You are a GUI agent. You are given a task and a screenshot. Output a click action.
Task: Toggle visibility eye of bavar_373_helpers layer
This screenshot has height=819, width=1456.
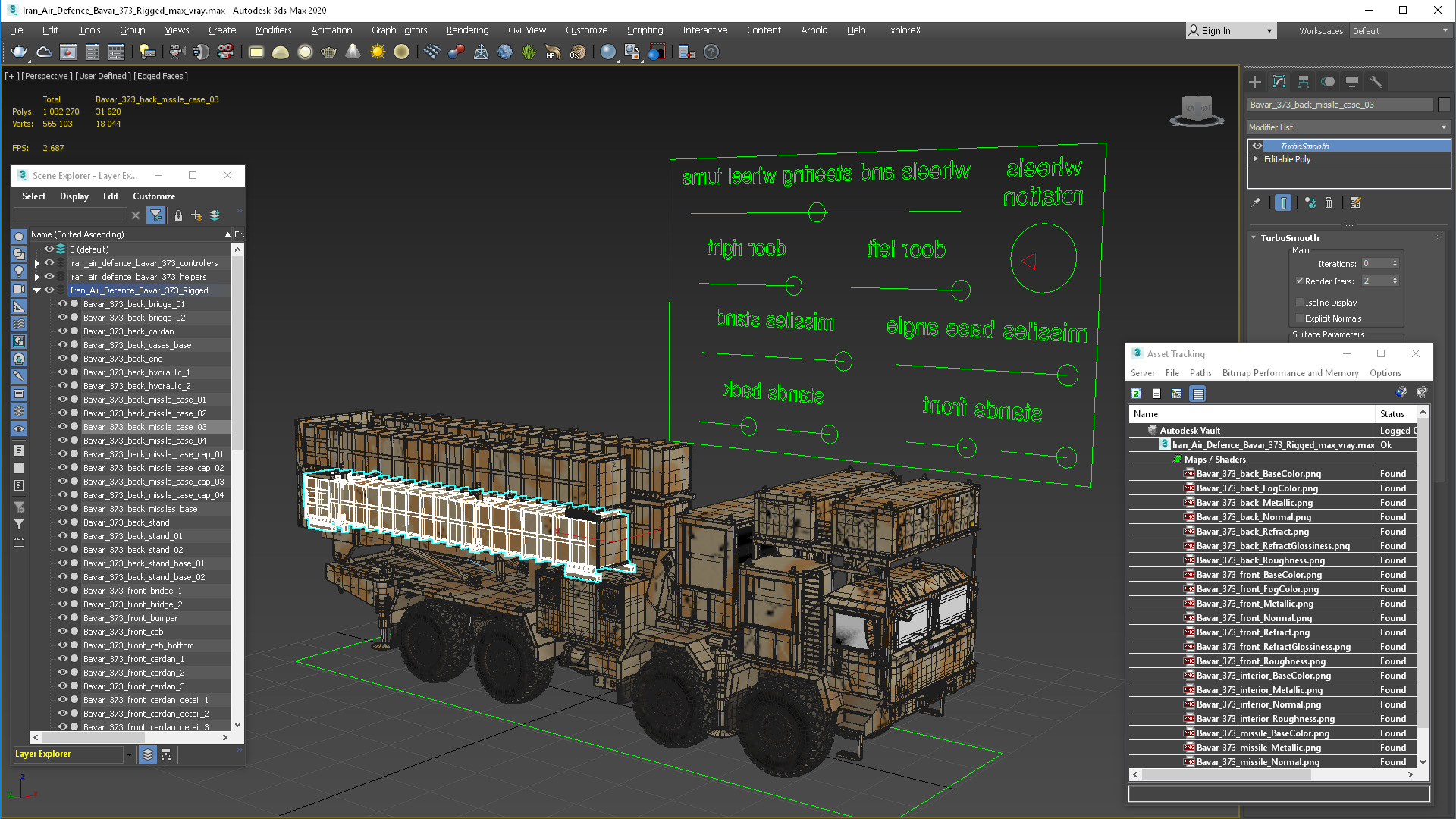click(x=49, y=277)
